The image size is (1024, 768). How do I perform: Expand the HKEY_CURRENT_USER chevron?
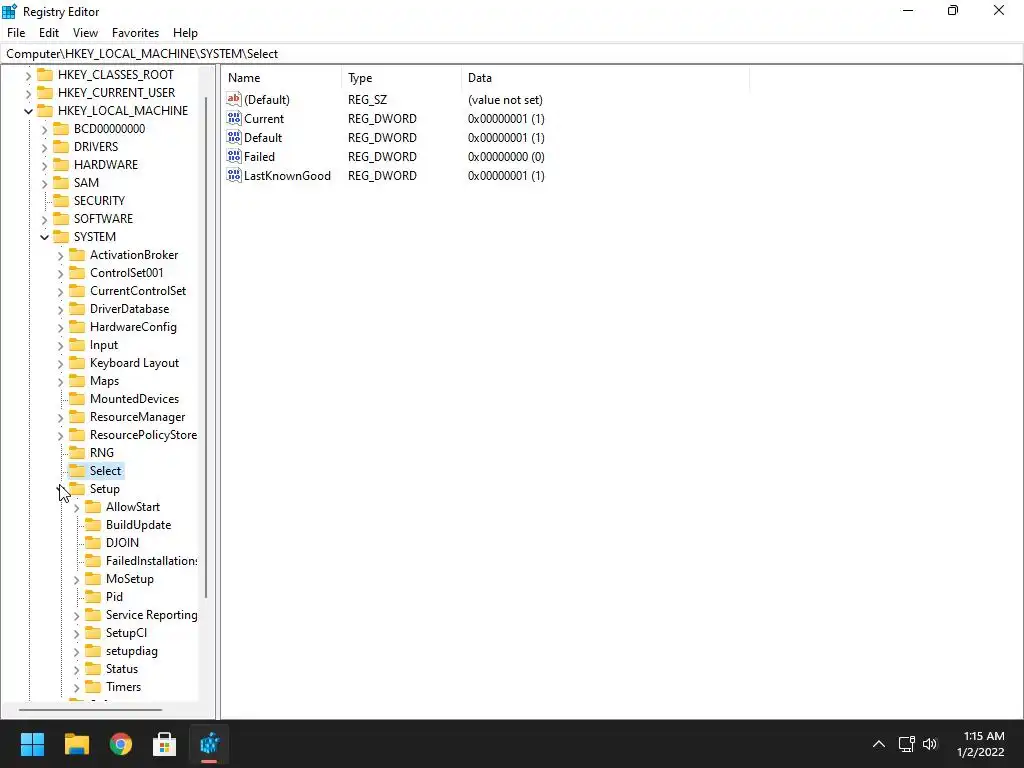click(x=28, y=93)
